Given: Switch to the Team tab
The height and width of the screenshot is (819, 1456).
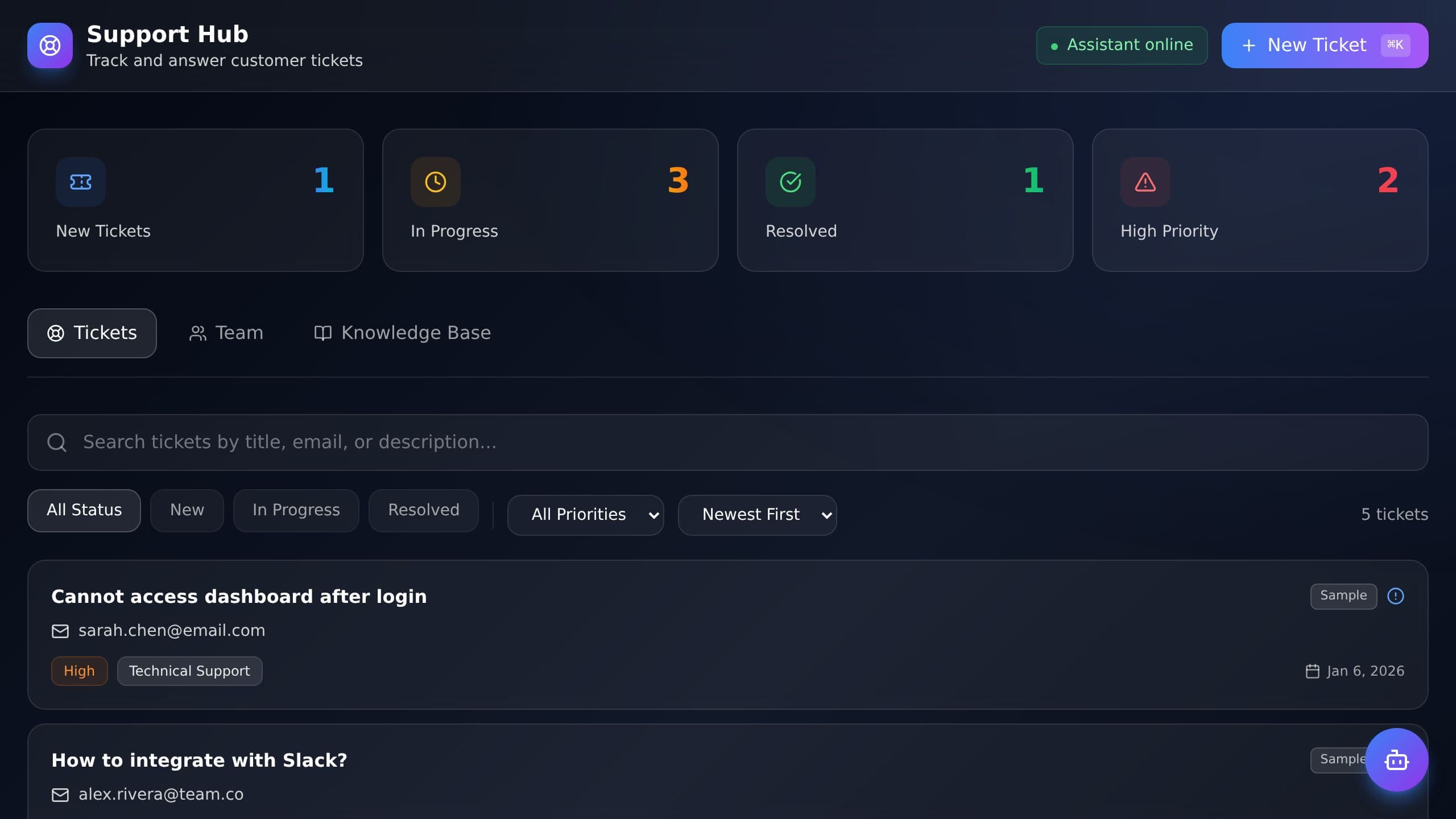Looking at the screenshot, I should (226, 333).
